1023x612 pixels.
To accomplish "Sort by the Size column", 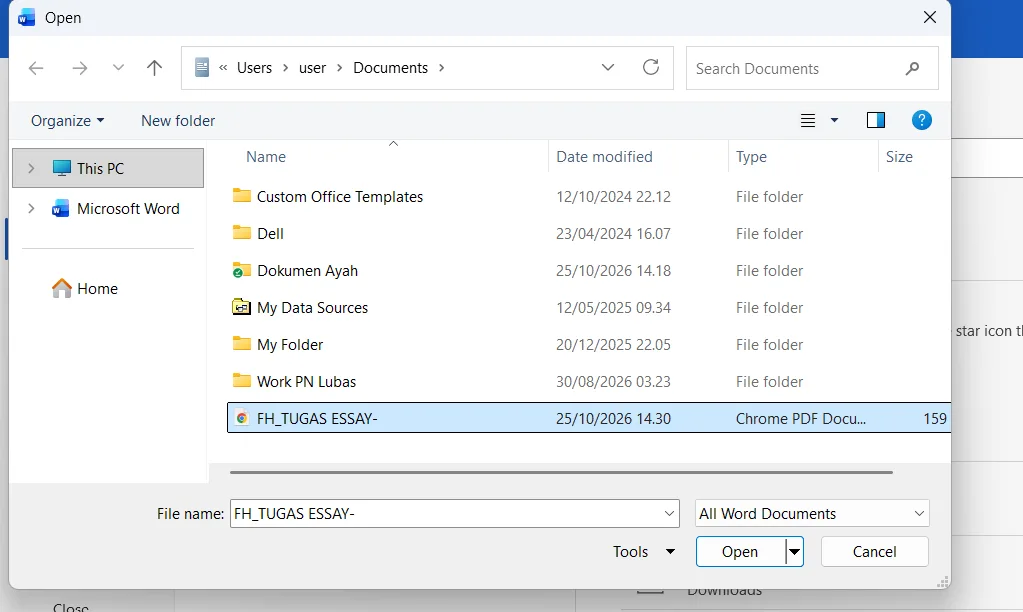I will point(899,157).
